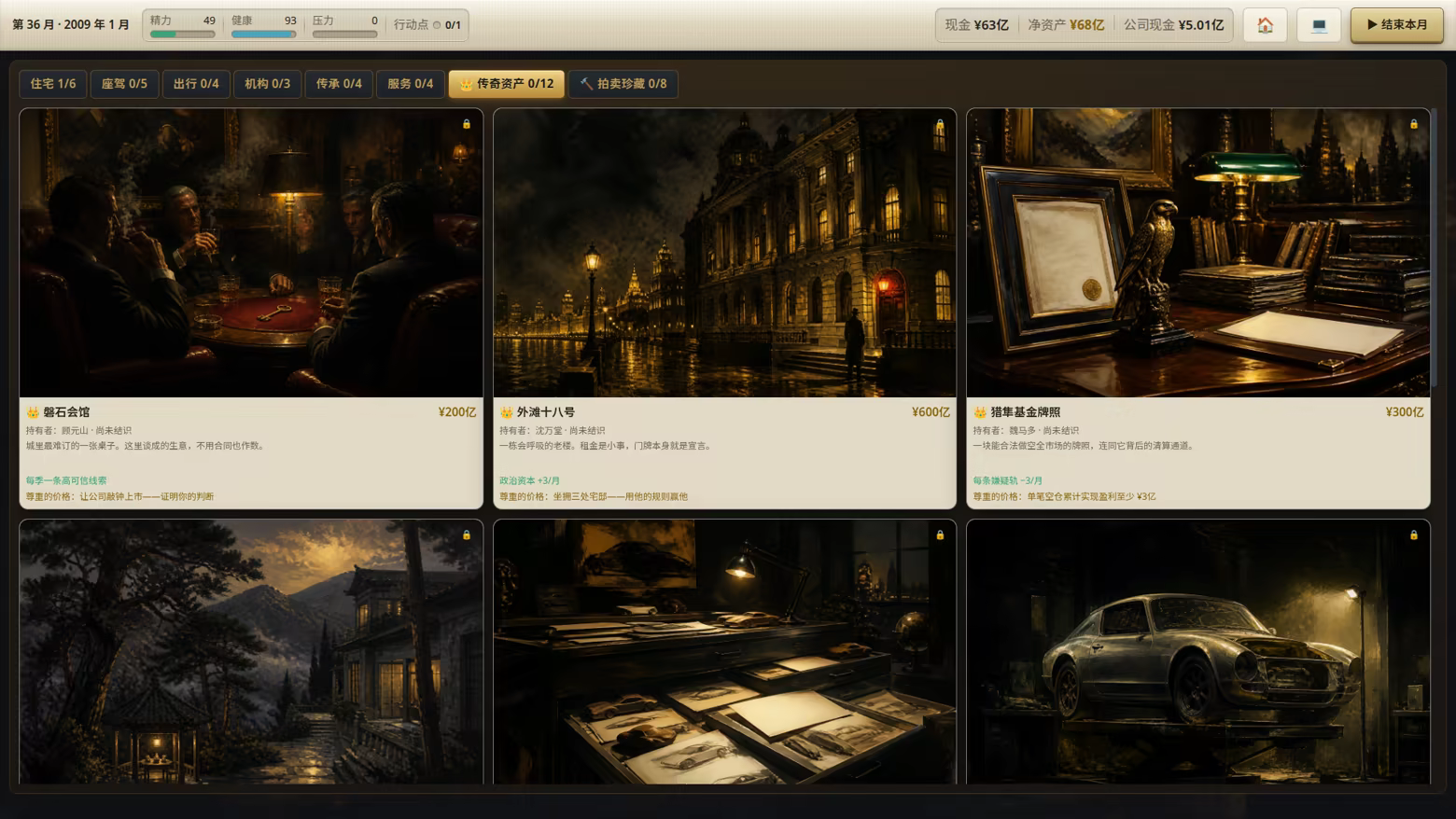Click the 压力 stress bar
Viewport: 1456px width, 819px height.
(345, 35)
